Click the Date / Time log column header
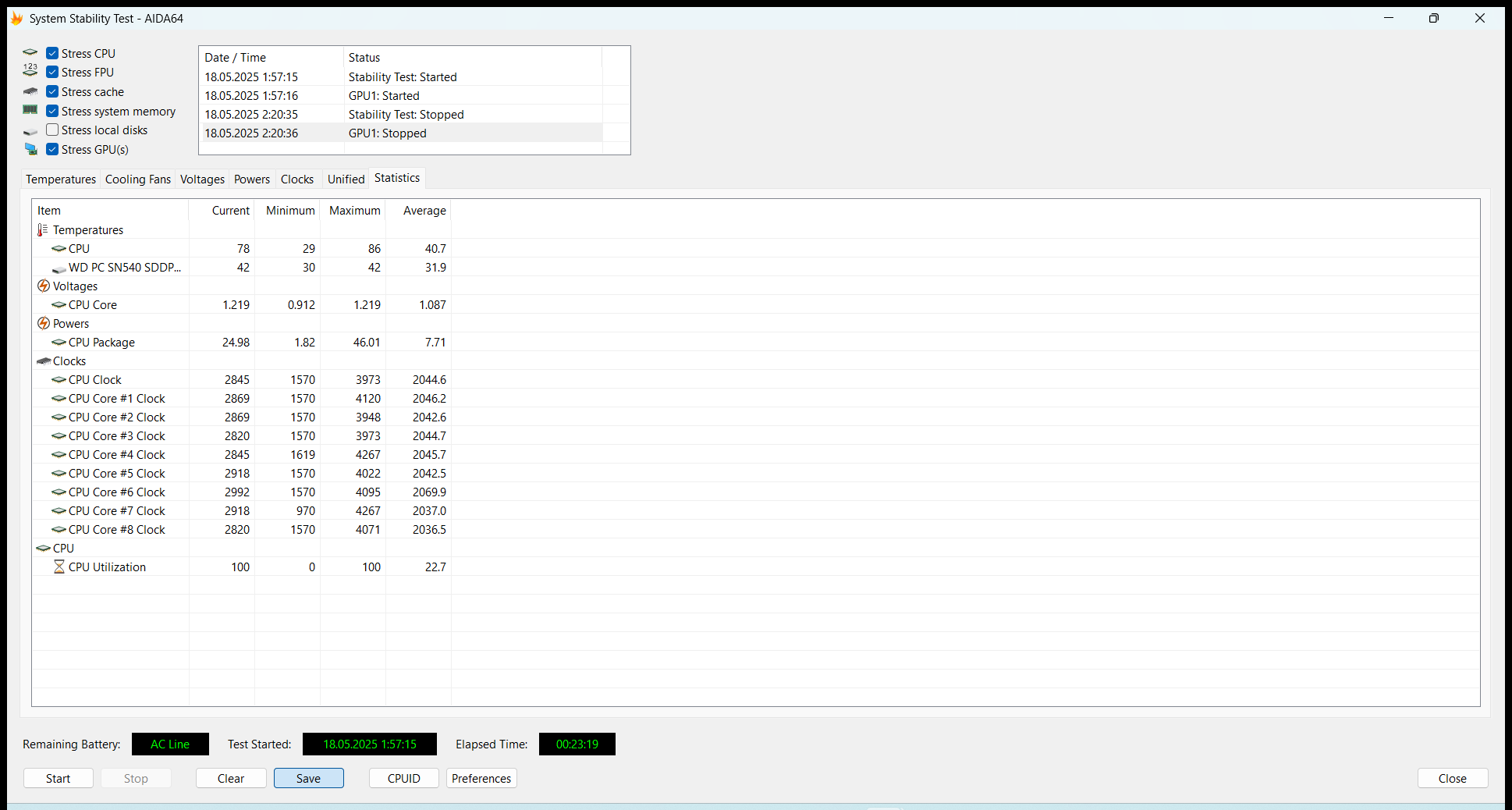 (x=272, y=58)
